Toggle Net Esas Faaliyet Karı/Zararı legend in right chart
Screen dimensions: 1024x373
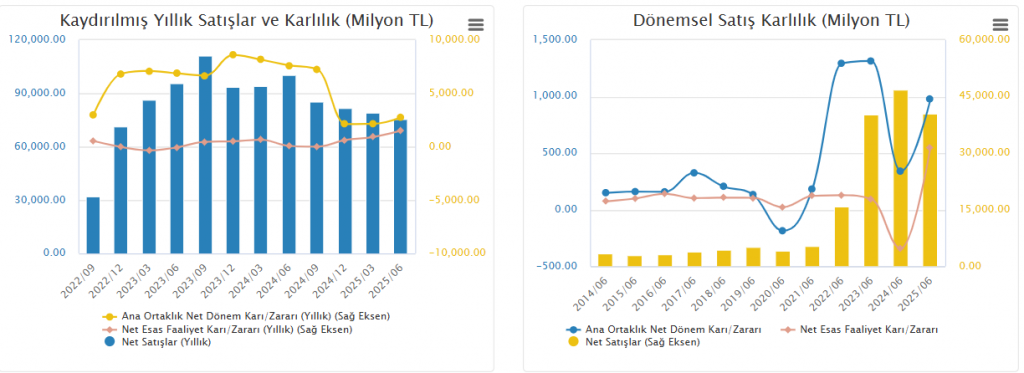(860, 329)
